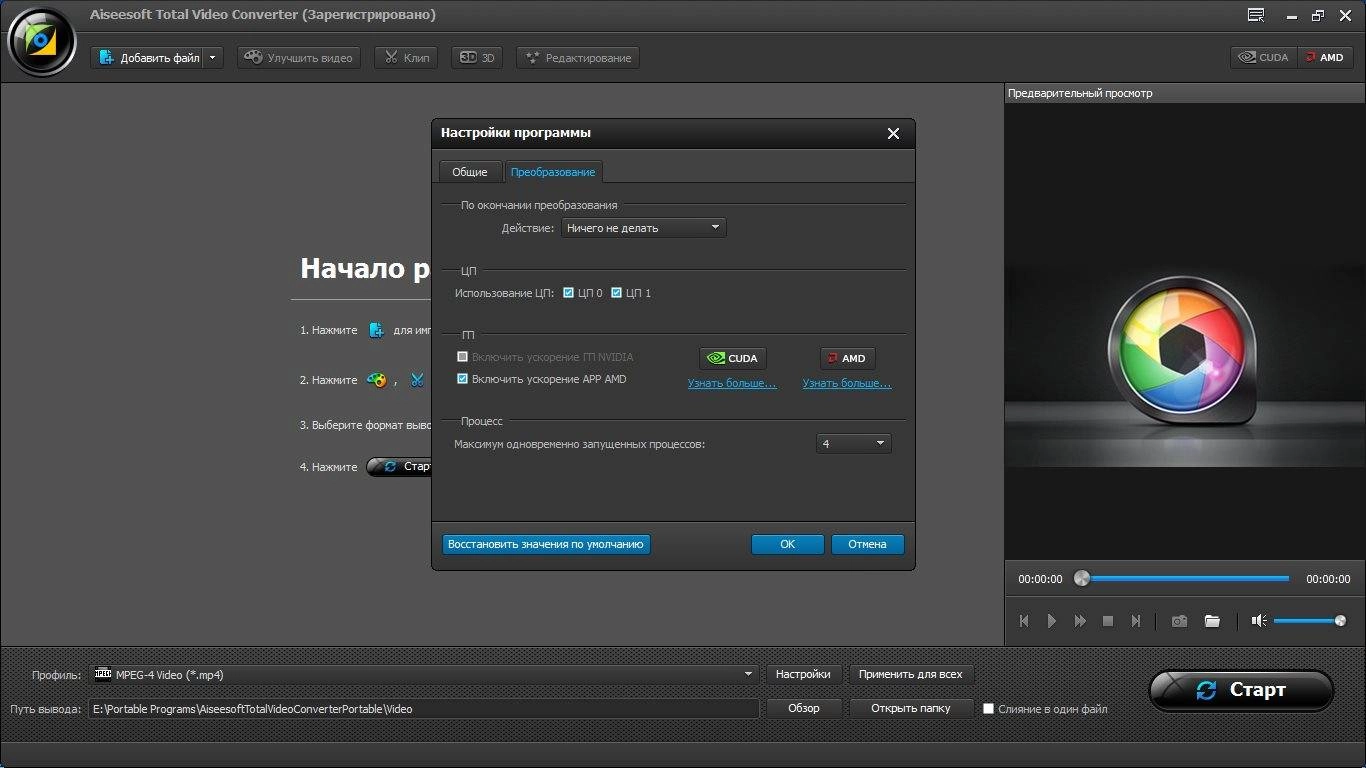Open the 3D settings tool
1366x768 pixels.
click(477, 58)
